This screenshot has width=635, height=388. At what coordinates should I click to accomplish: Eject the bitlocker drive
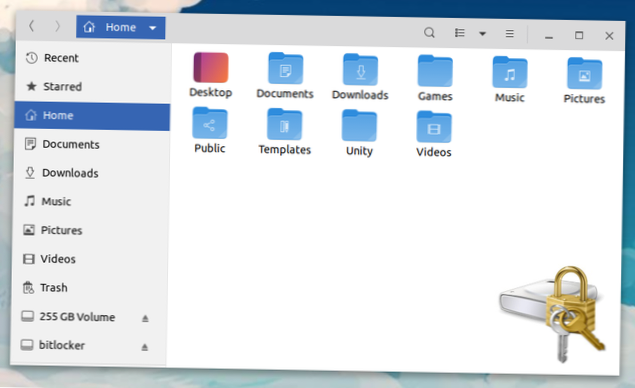click(145, 347)
